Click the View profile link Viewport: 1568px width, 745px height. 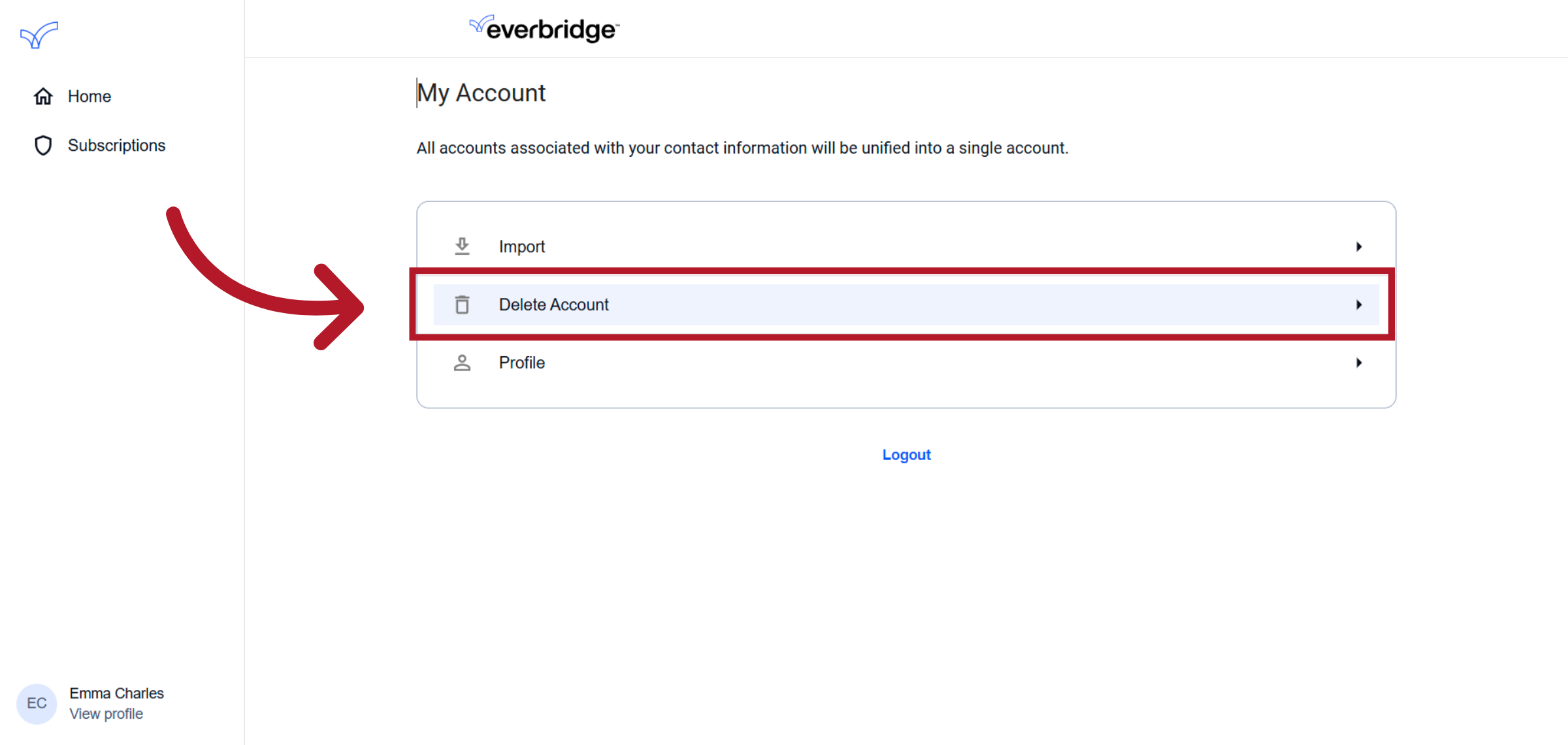point(106,714)
